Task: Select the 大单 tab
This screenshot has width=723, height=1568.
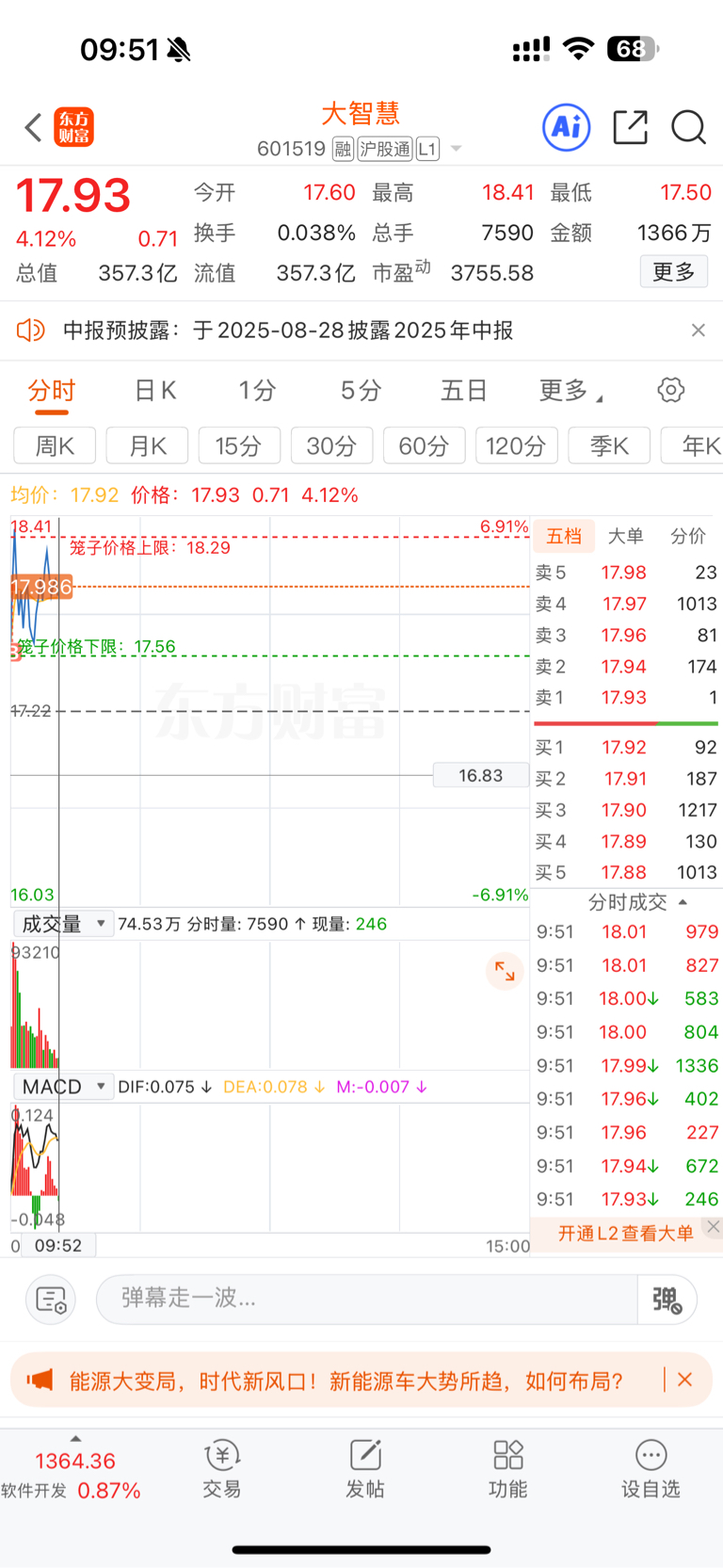Action: tap(625, 536)
